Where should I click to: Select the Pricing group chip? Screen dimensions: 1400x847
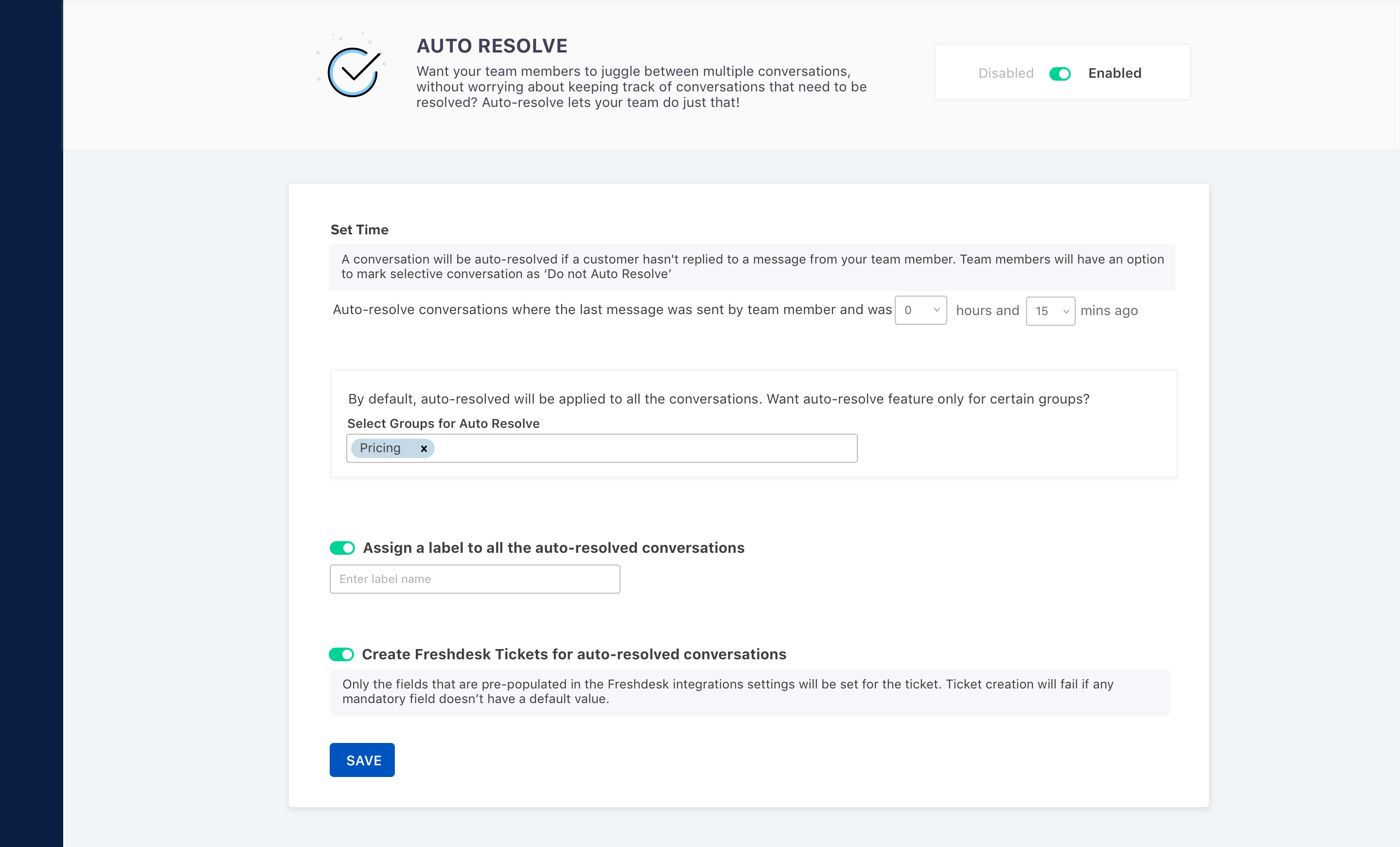[x=381, y=448]
